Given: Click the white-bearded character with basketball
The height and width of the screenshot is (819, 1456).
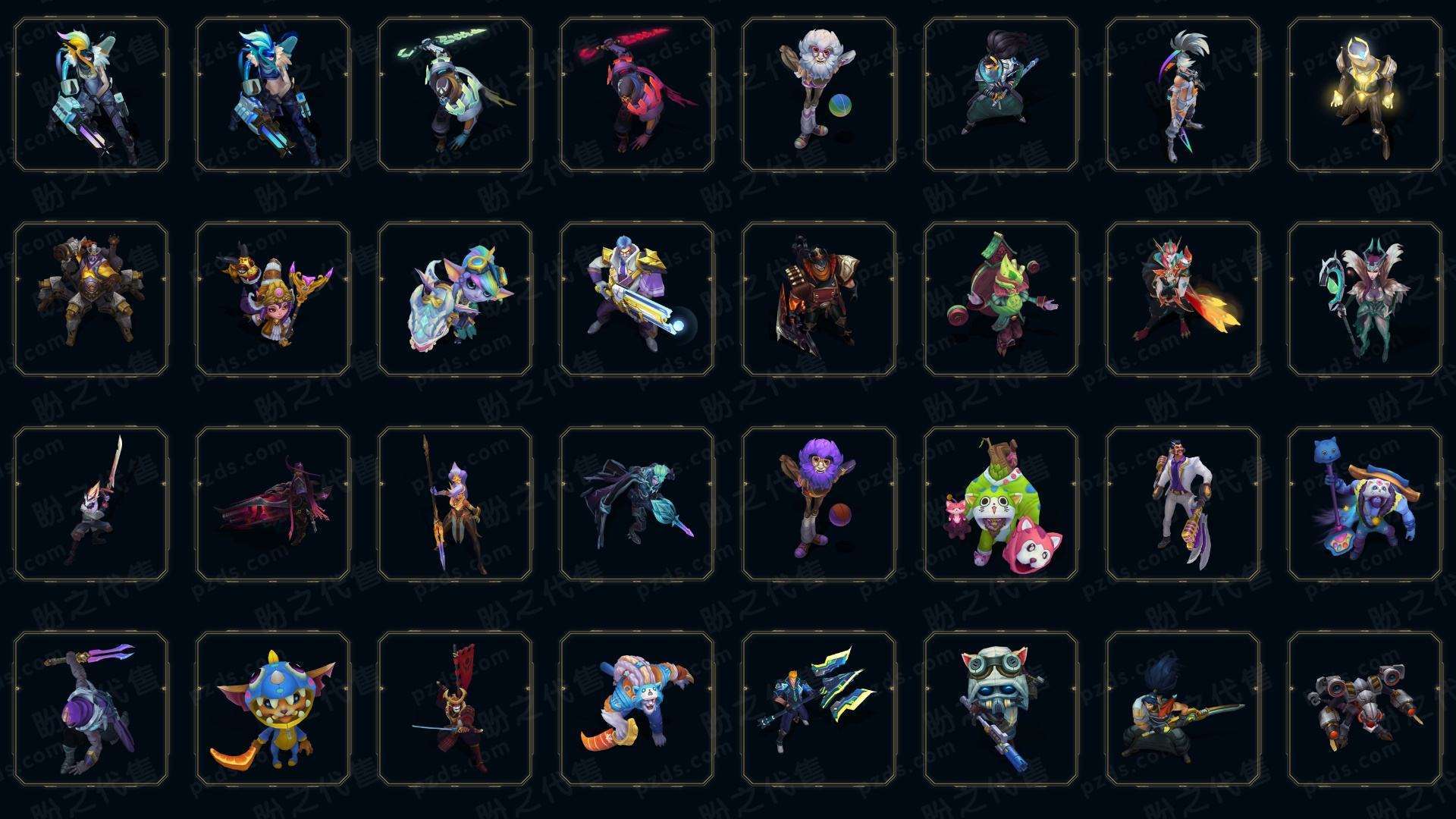Looking at the screenshot, I should [818, 95].
